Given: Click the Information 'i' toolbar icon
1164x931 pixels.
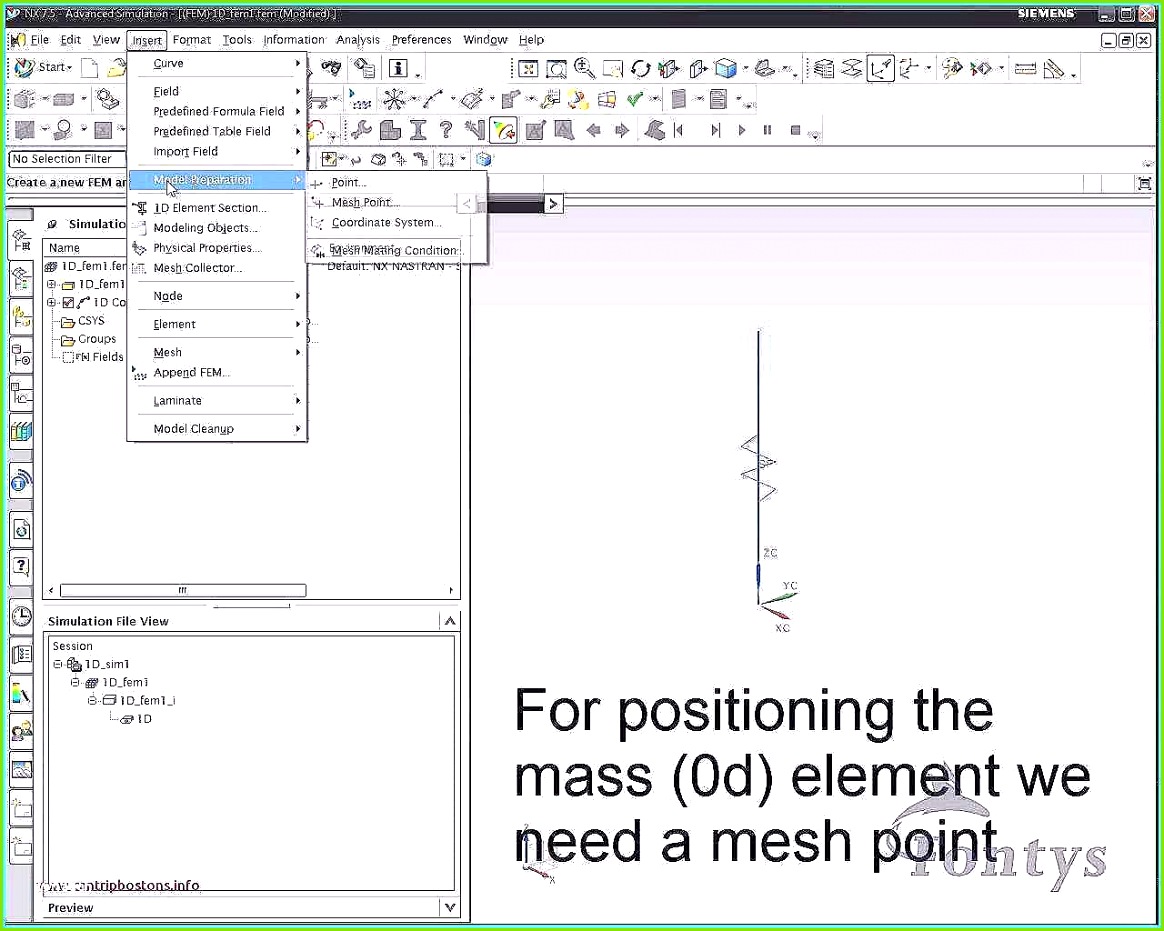Looking at the screenshot, I should click(399, 69).
